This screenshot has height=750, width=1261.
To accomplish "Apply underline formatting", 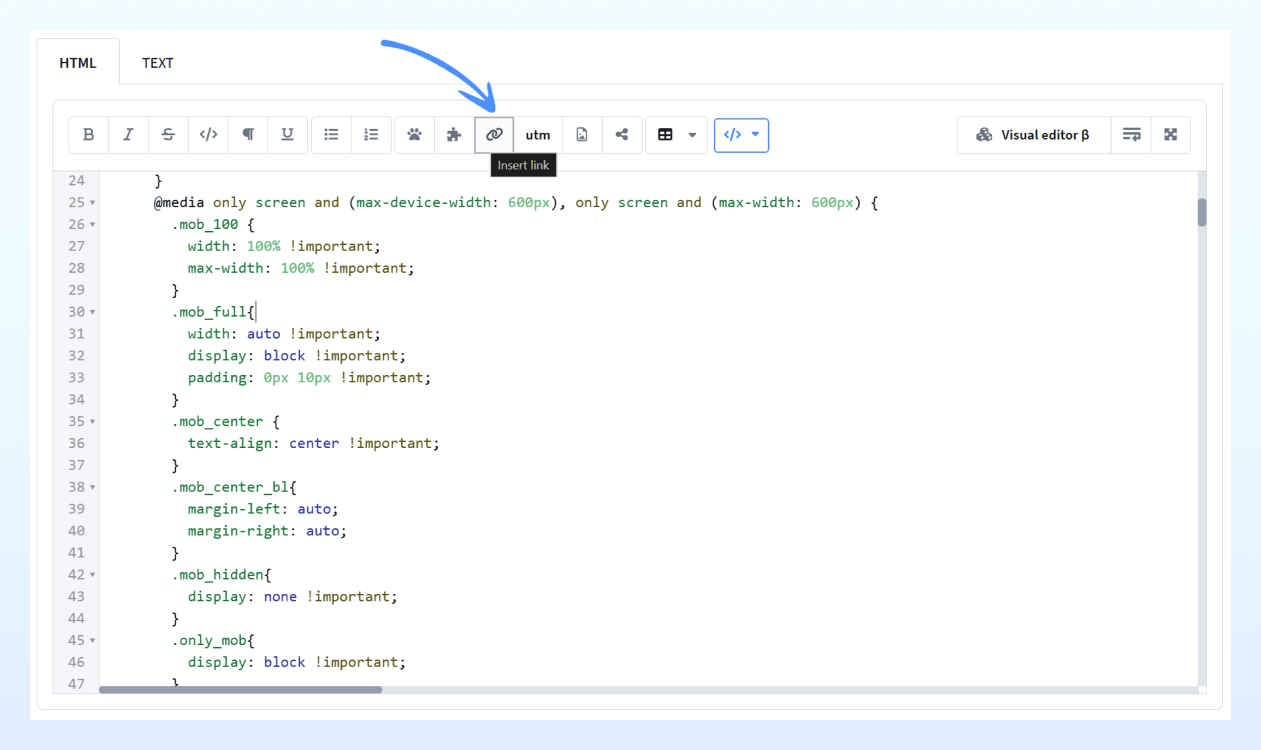I will pyautogui.click(x=287, y=135).
